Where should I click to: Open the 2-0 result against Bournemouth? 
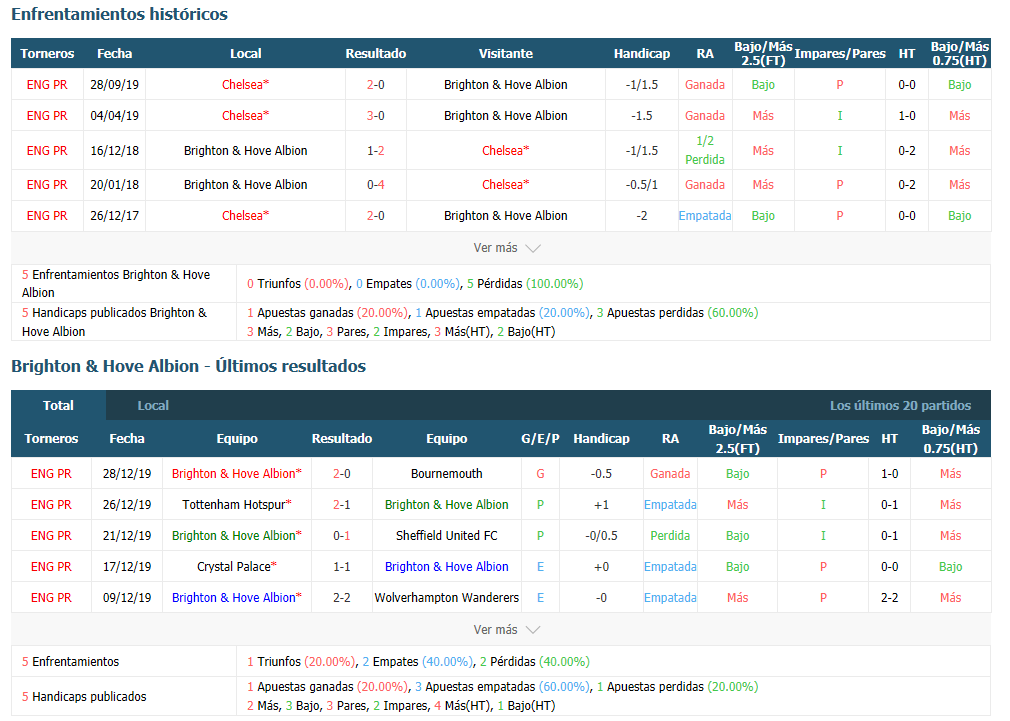[x=341, y=474]
